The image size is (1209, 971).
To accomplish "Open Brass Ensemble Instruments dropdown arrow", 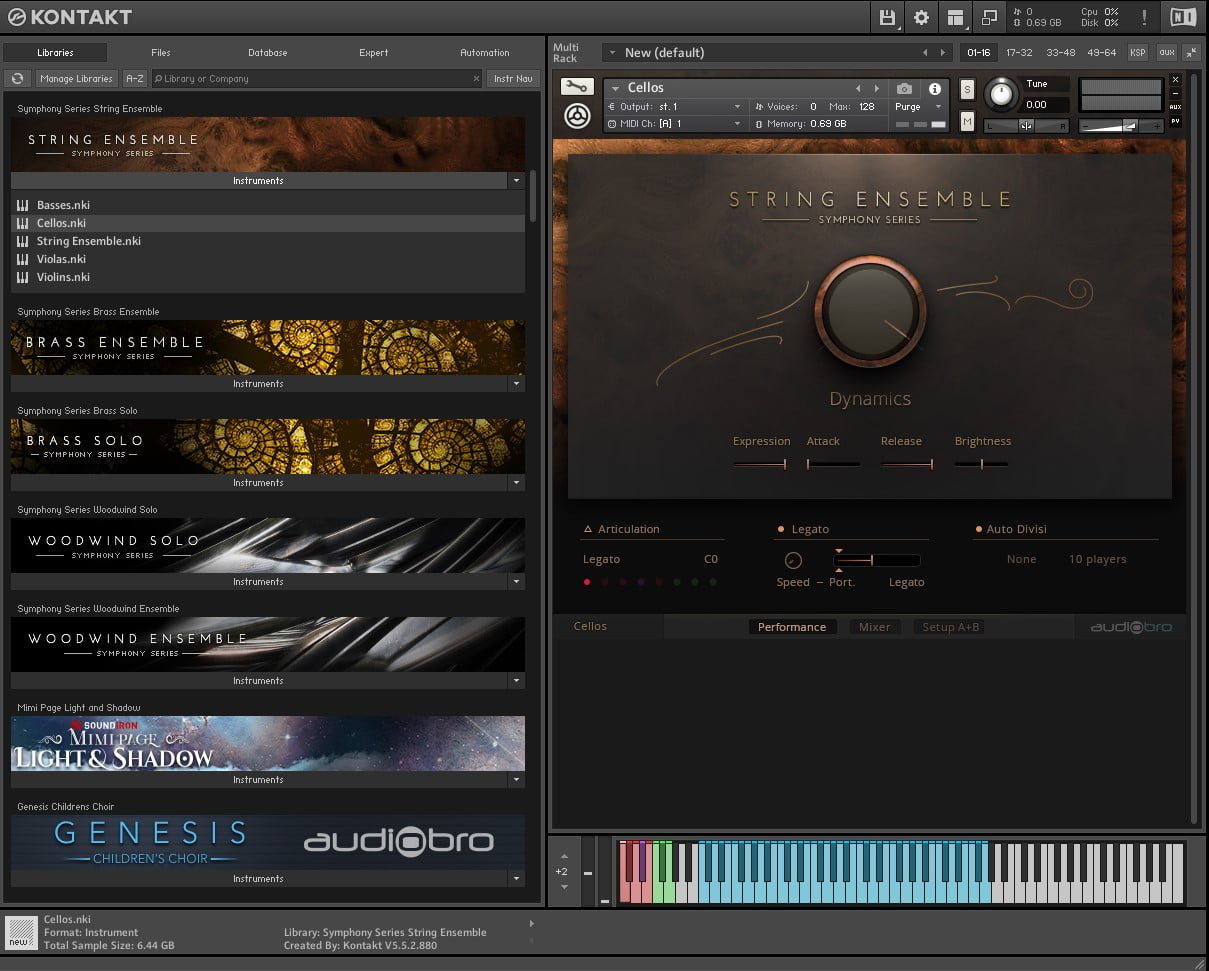I will pos(516,384).
